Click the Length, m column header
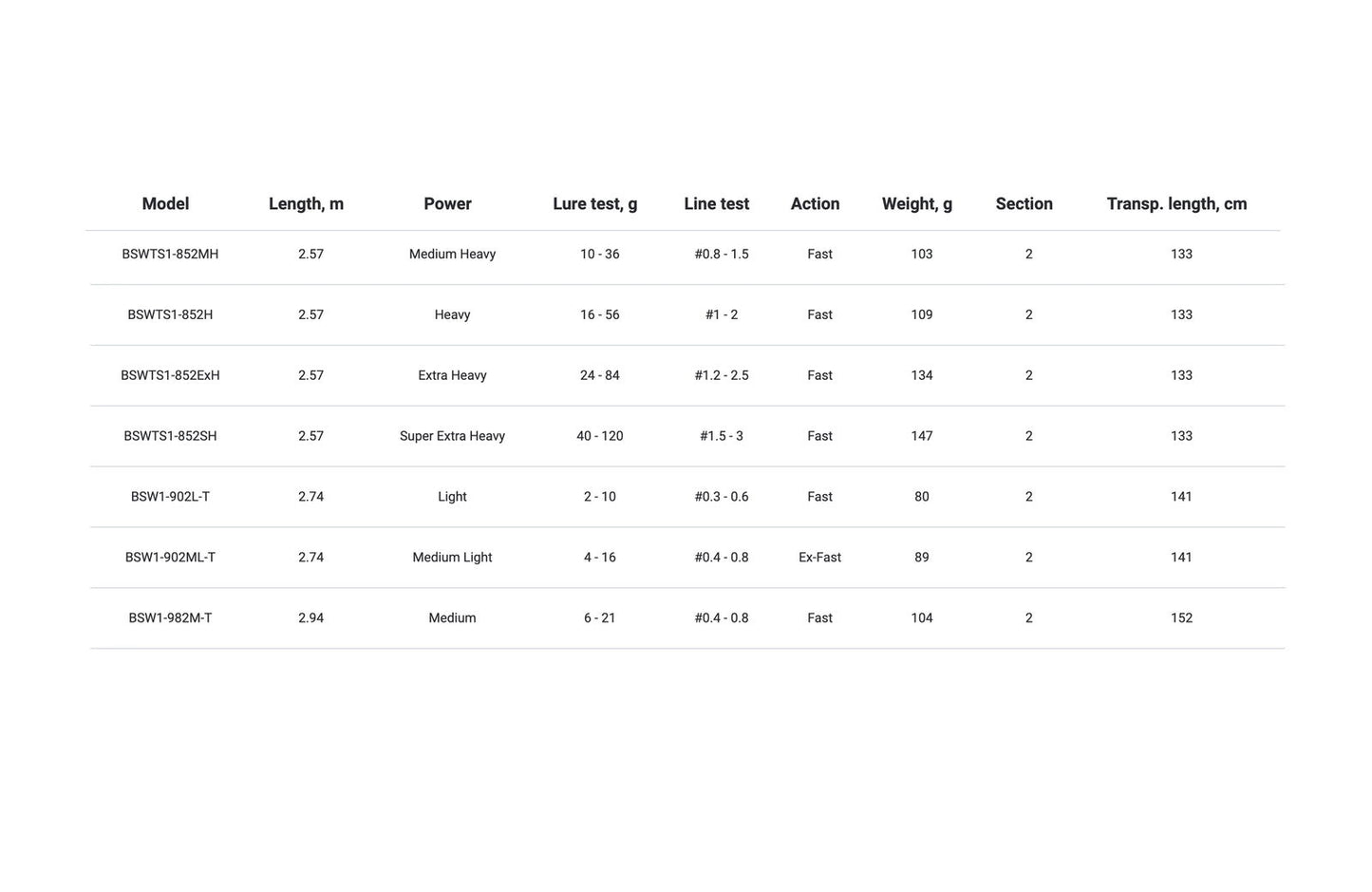Image resolution: width=1372 pixels, height=892 pixels. click(x=306, y=204)
